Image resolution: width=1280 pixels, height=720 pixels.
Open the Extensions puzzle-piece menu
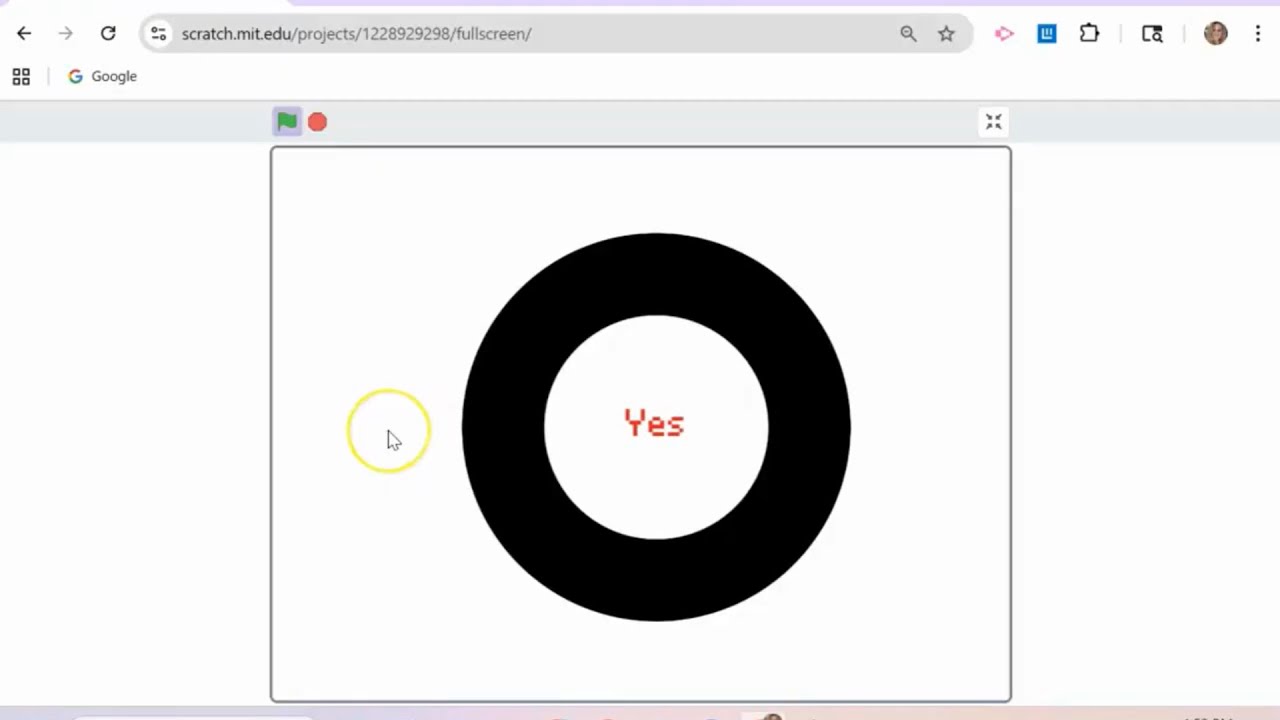[x=1089, y=34]
